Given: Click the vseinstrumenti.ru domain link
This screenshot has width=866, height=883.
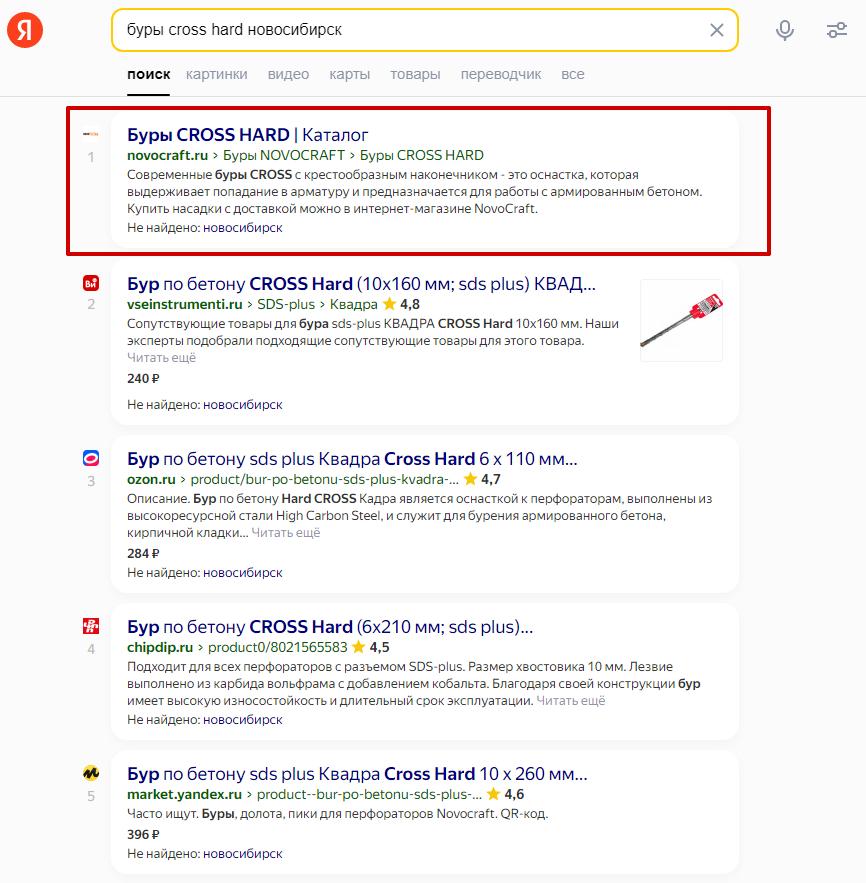Looking at the screenshot, I should click(x=185, y=304).
